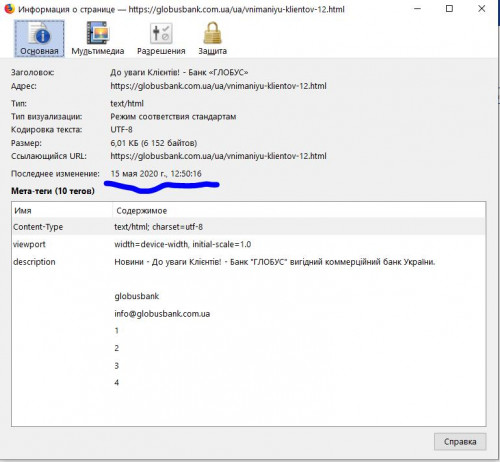Click the UTF-8 encoding value
The width and height of the screenshot is (500, 462).
coord(121,130)
